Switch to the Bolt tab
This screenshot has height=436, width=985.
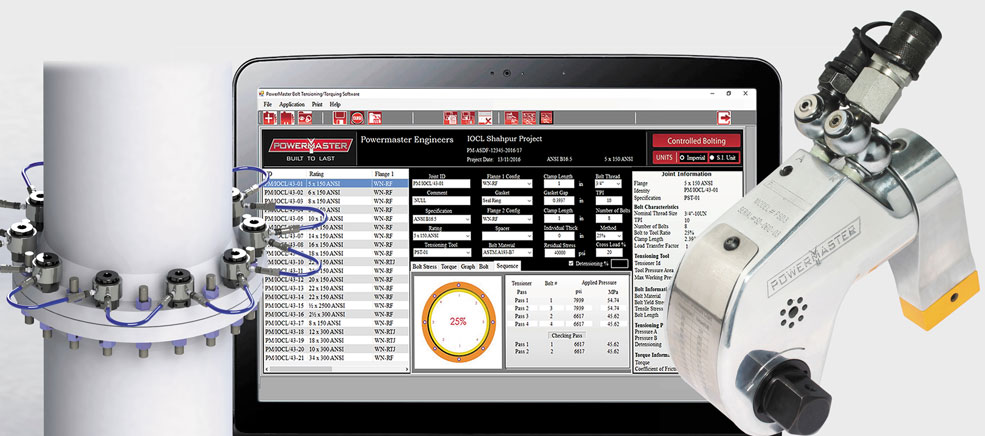[x=484, y=266]
